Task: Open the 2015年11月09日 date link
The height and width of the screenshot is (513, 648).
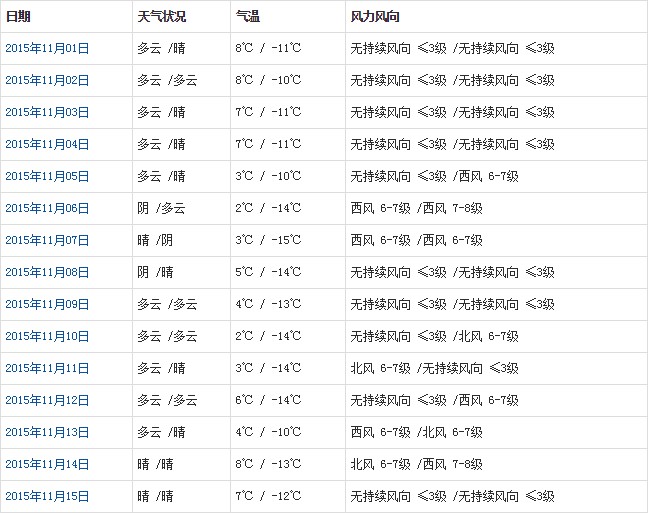Action: tap(47, 304)
